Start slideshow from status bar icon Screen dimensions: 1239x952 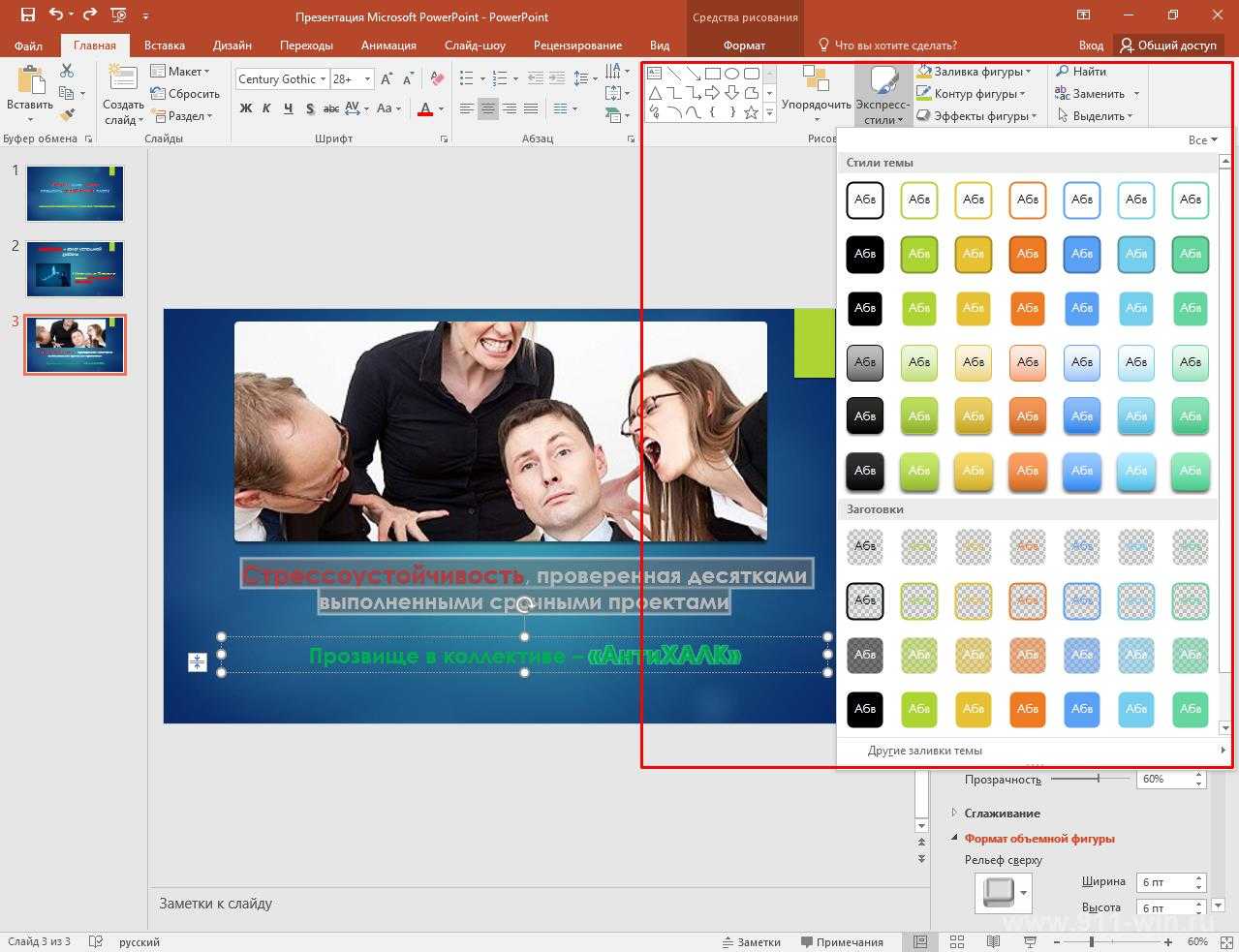[x=1028, y=941]
